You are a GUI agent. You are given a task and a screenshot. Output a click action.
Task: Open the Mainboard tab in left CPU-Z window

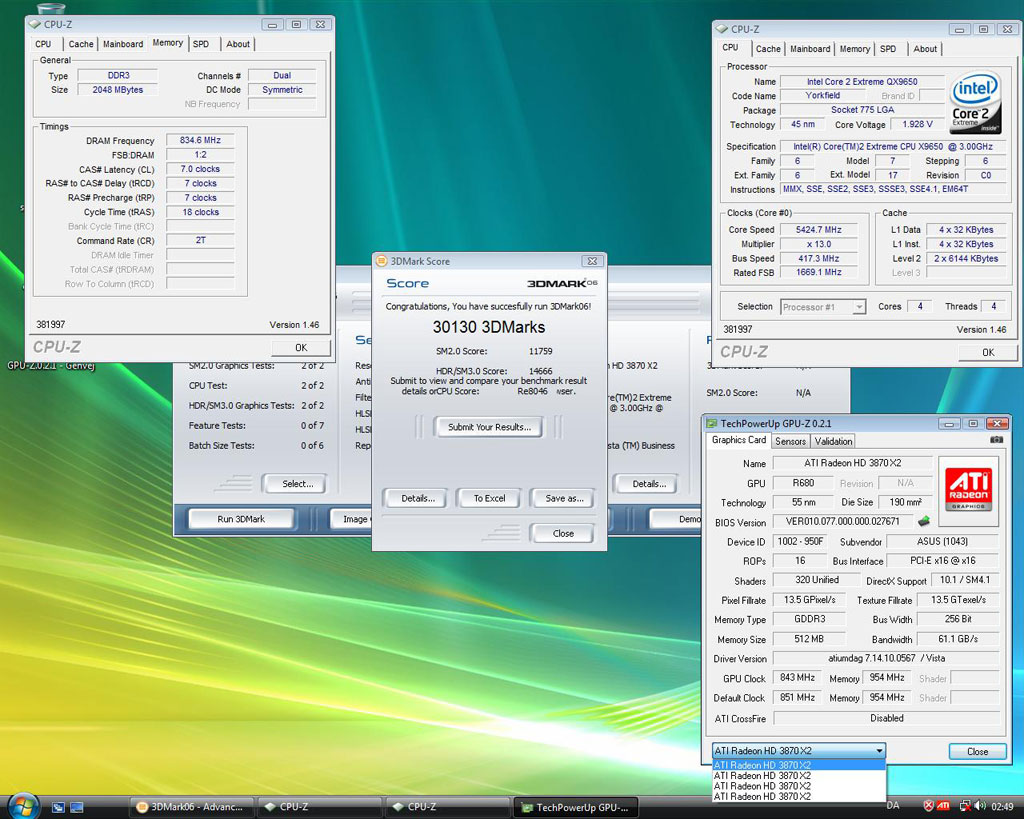(123, 44)
